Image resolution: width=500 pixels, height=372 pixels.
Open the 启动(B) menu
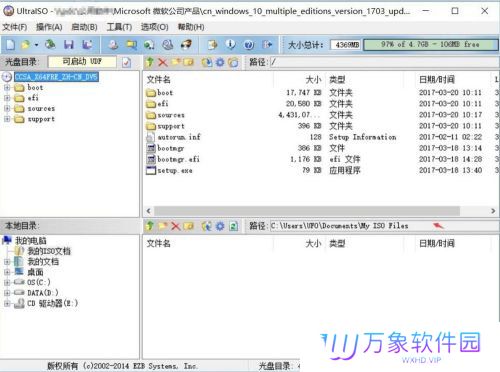point(84,27)
